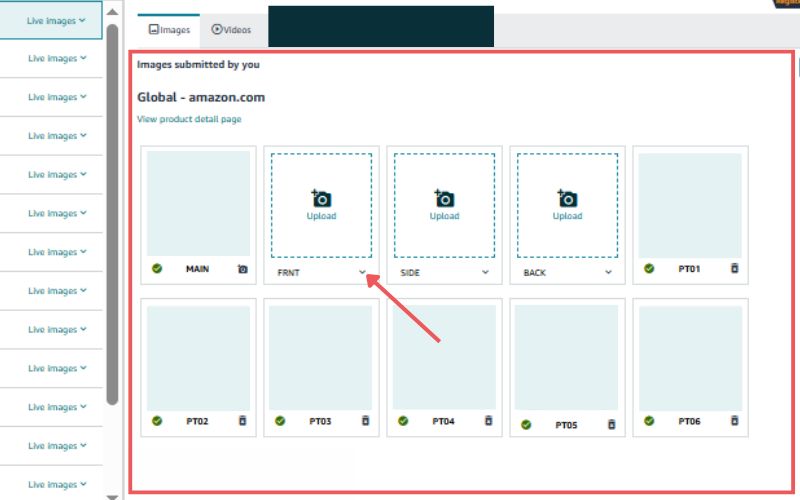The height and width of the screenshot is (500, 800).
Task: Click the green check status icon for PT04
Action: (403, 421)
